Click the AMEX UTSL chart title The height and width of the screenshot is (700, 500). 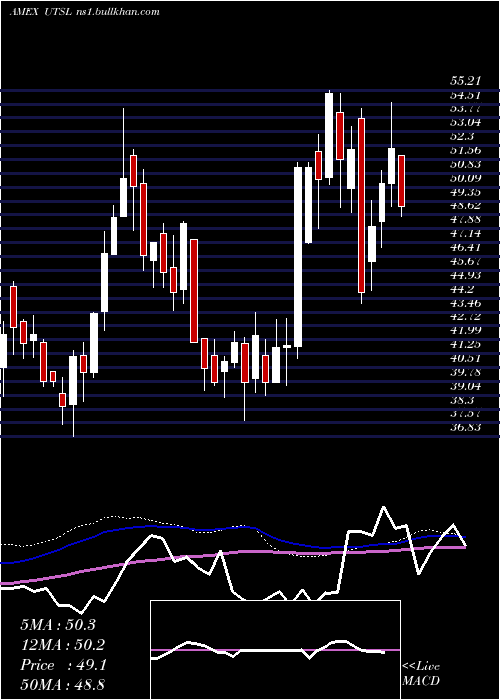[40, 12]
